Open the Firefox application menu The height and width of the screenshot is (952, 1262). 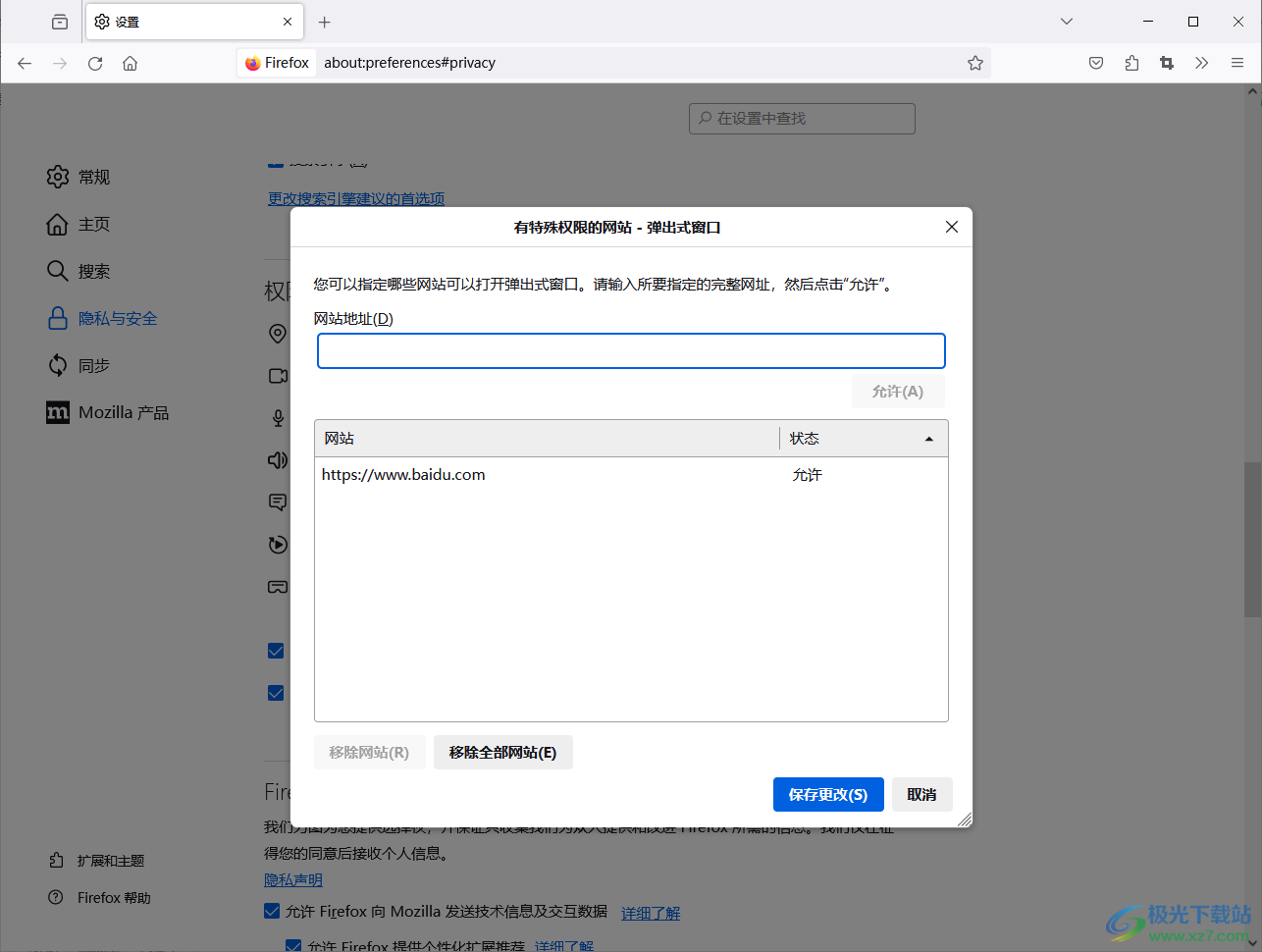tap(1237, 63)
